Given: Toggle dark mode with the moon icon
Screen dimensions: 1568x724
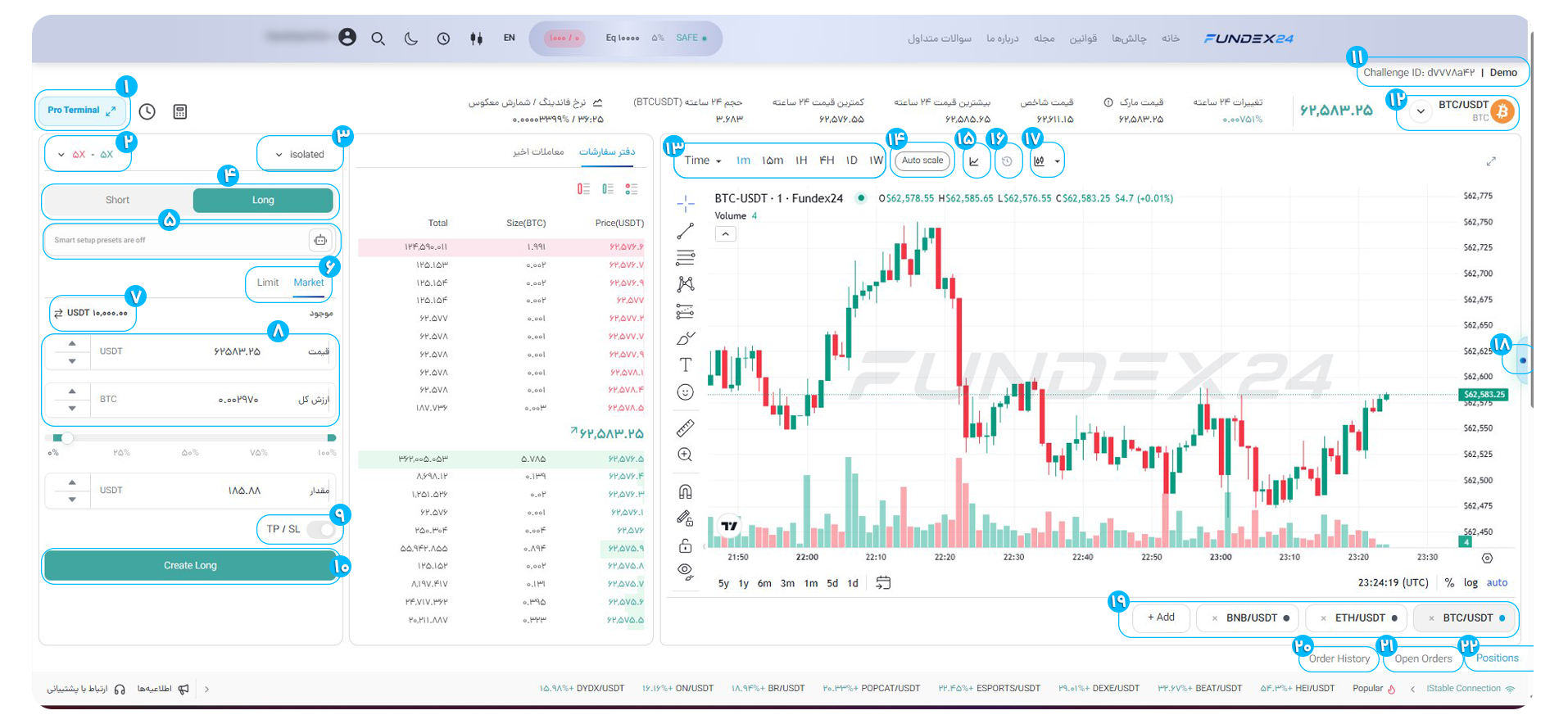Looking at the screenshot, I should [x=411, y=38].
